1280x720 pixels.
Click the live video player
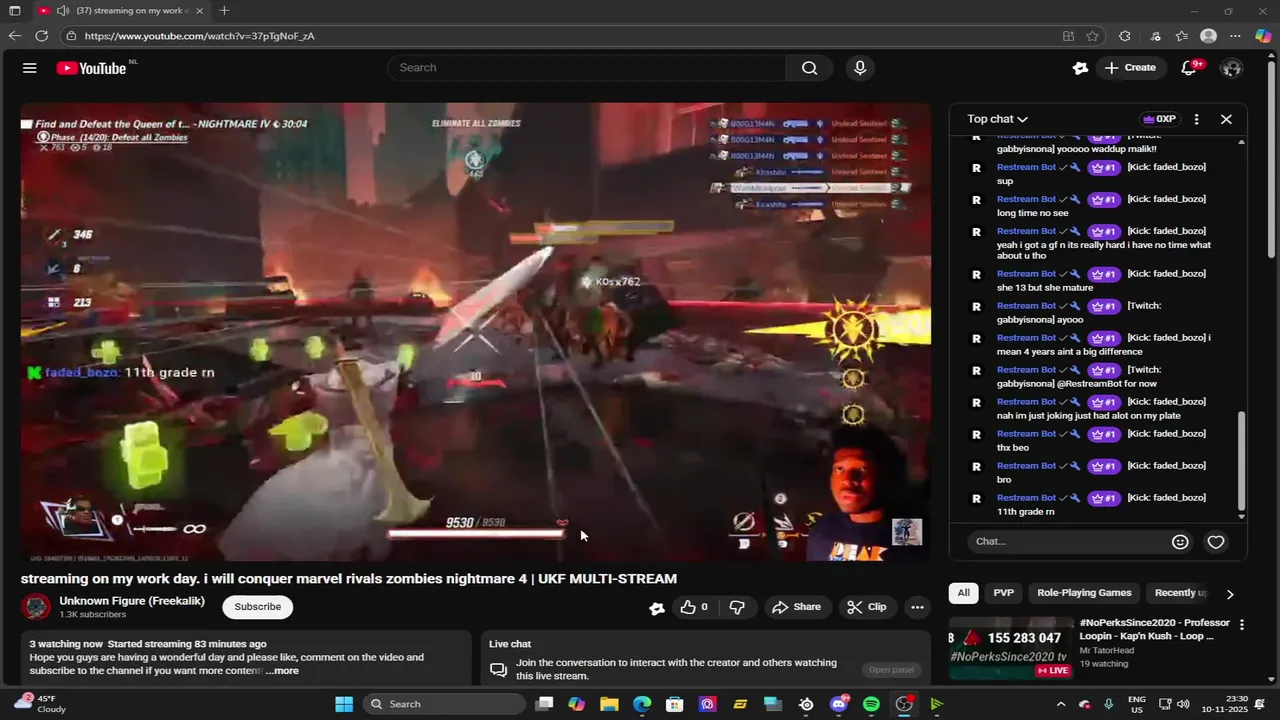(476, 332)
